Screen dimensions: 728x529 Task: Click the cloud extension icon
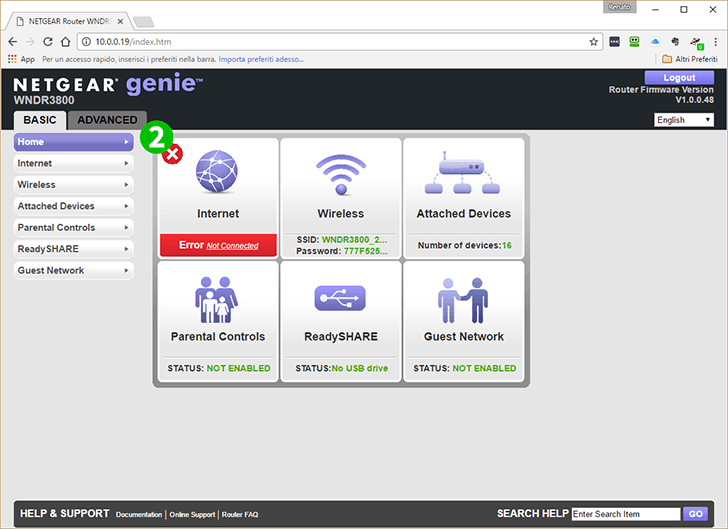(x=655, y=42)
